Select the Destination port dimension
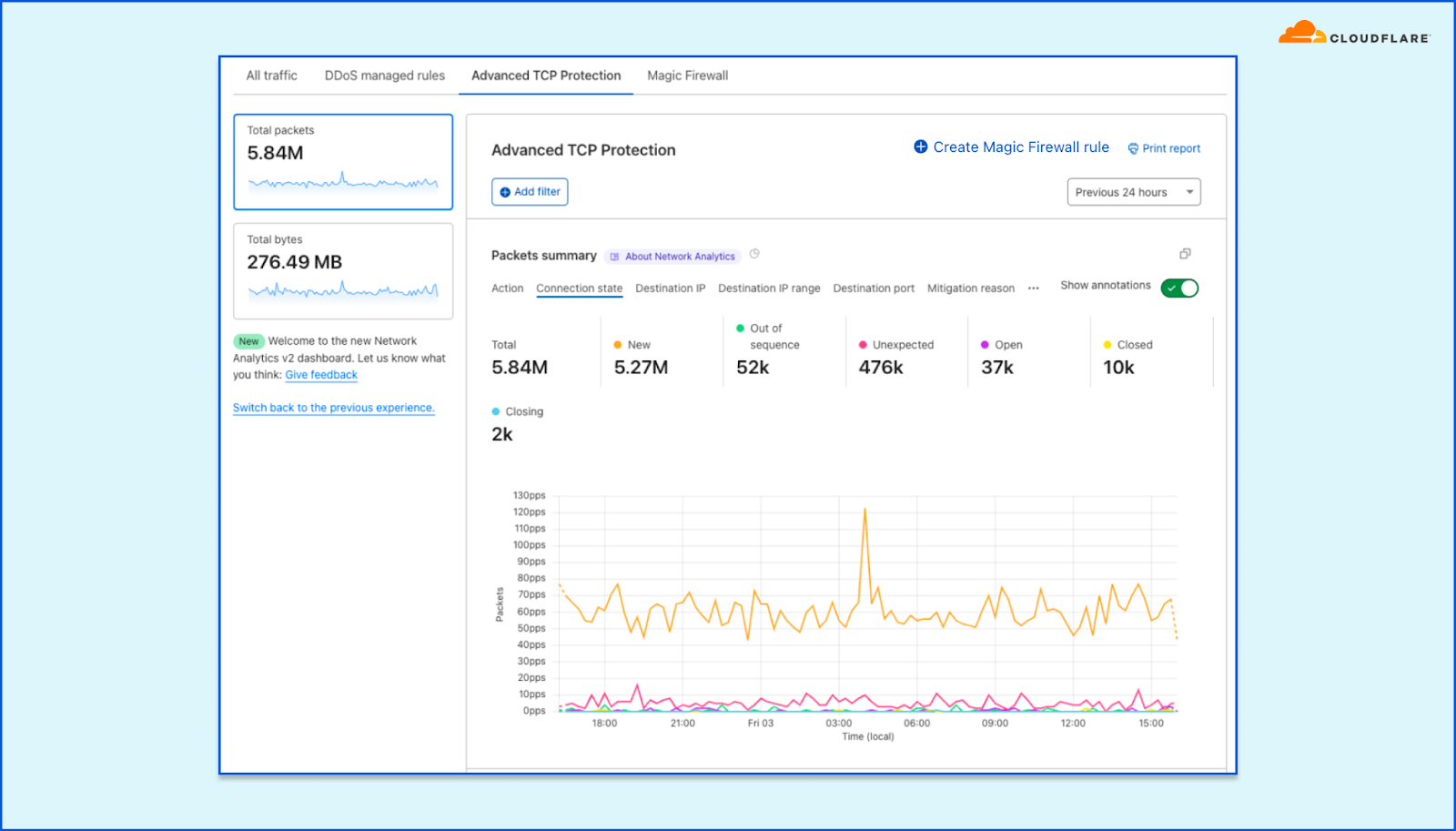The image size is (1456, 831). (x=873, y=289)
